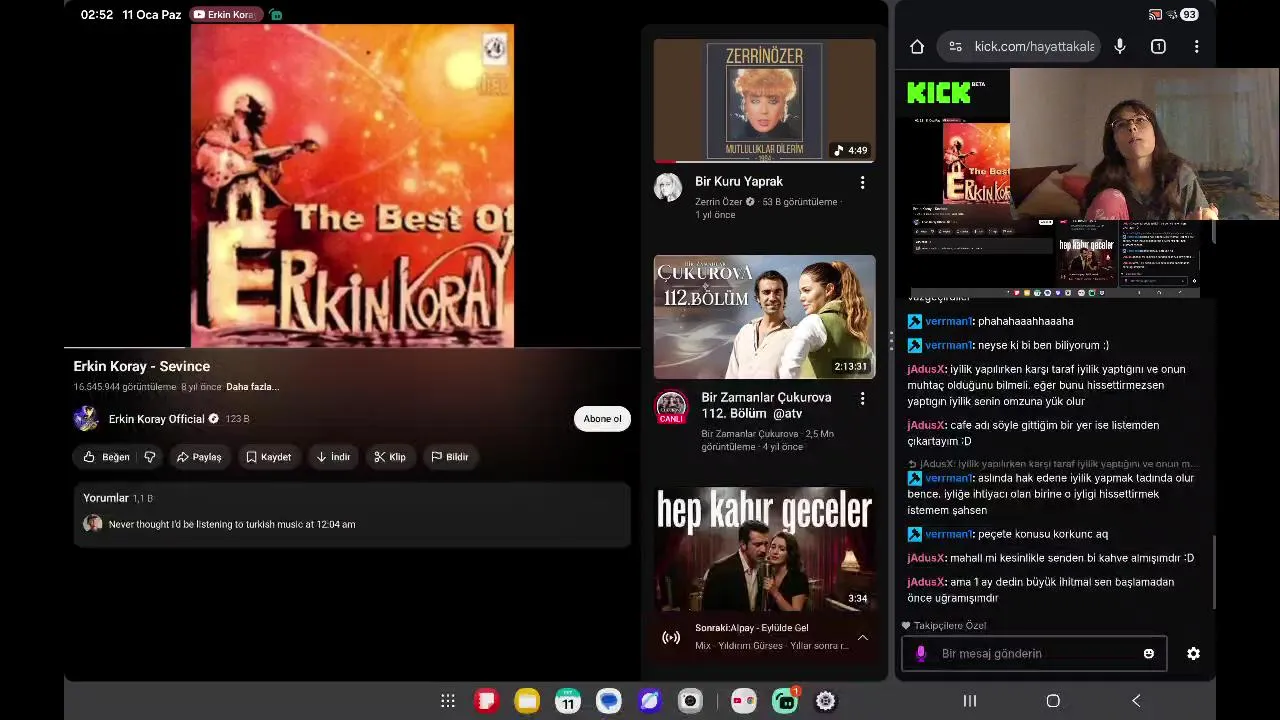Open options for Bir Kuru Yaprak video

(x=862, y=182)
